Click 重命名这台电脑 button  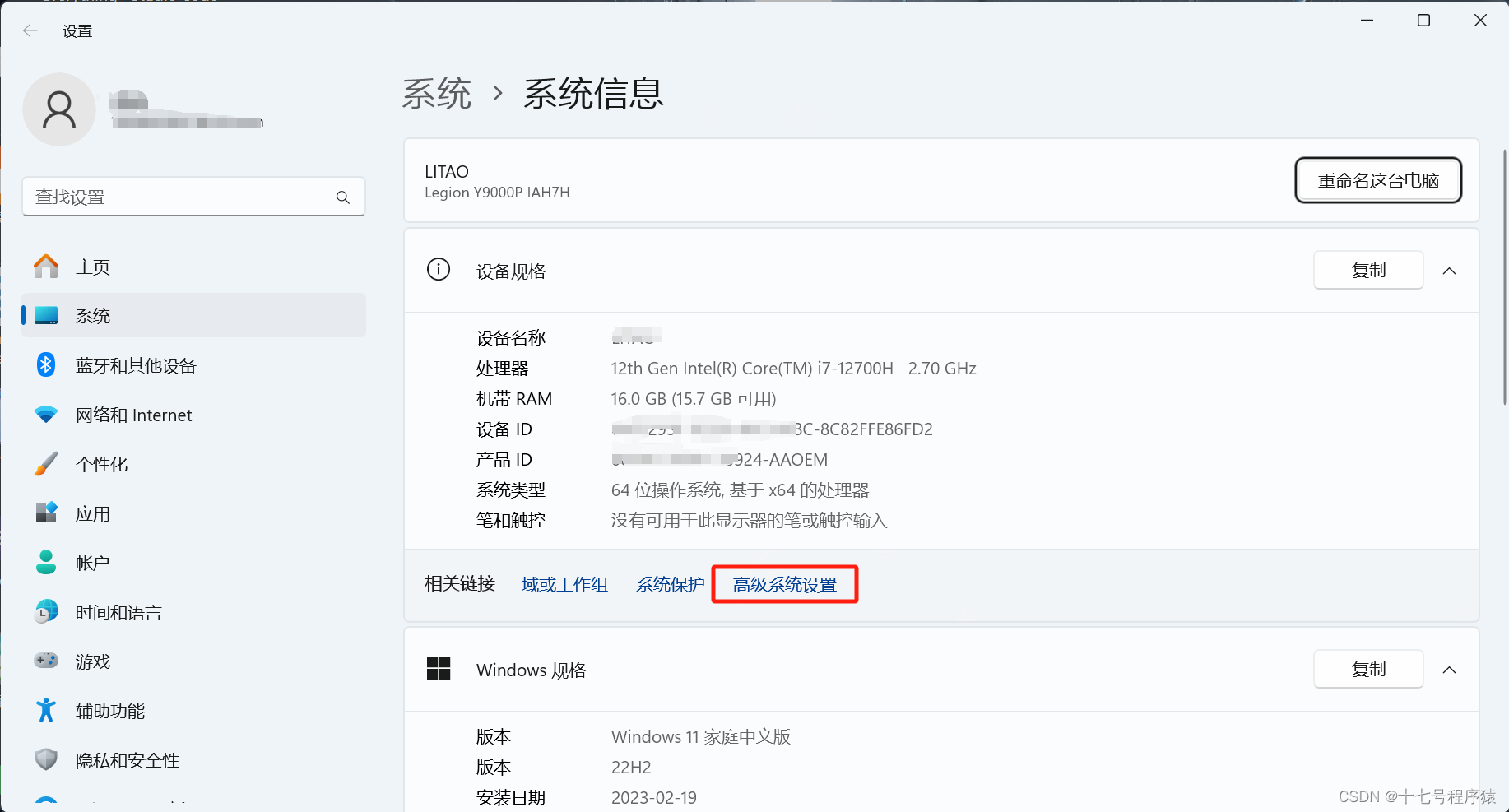1378,180
